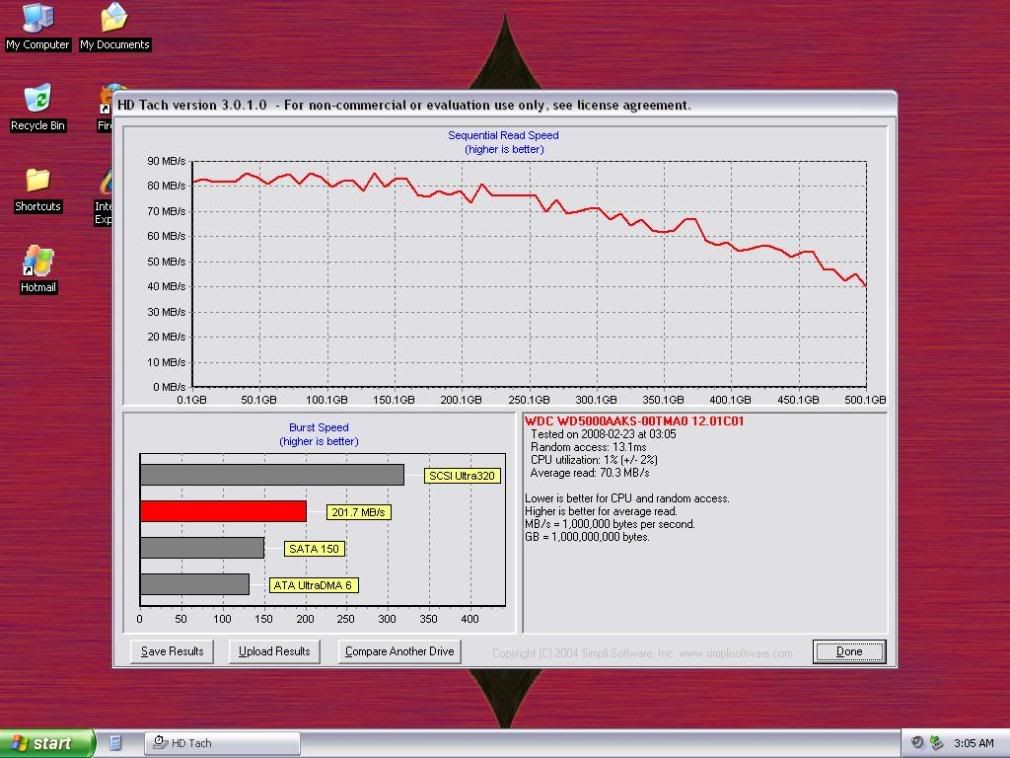Click Done to close HD Tach

tap(849, 651)
